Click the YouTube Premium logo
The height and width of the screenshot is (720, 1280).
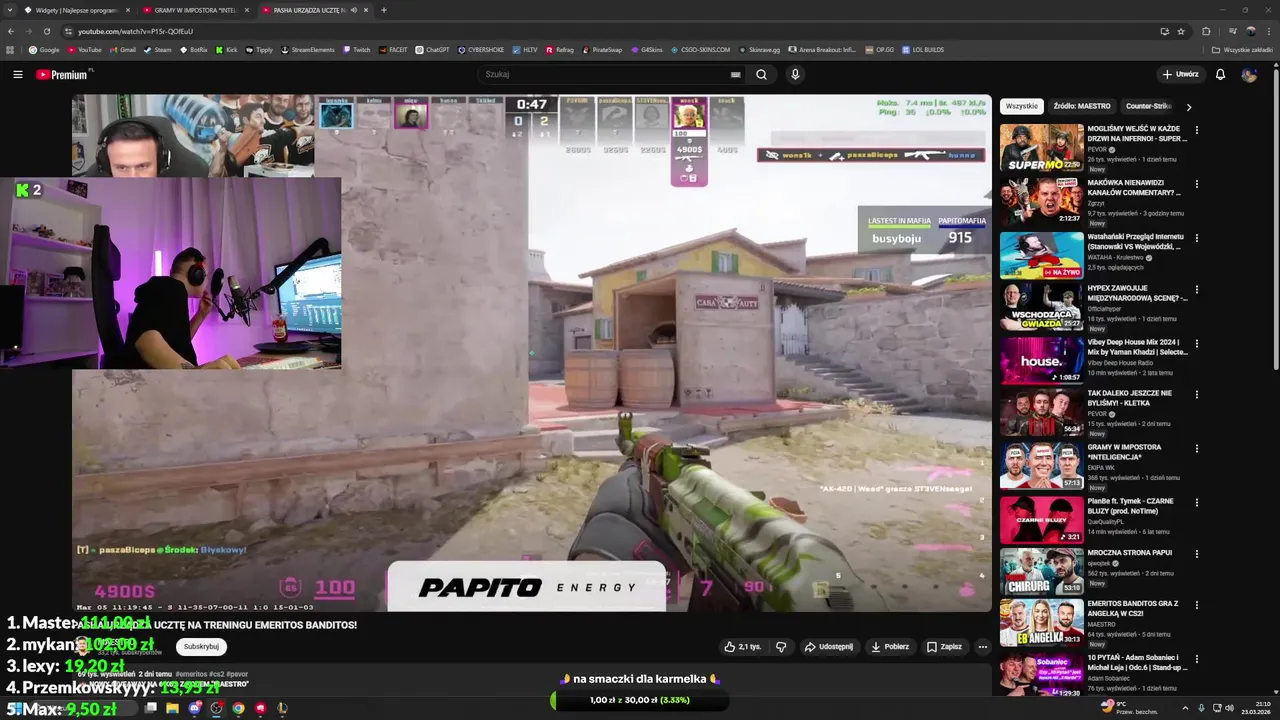tap(64, 74)
